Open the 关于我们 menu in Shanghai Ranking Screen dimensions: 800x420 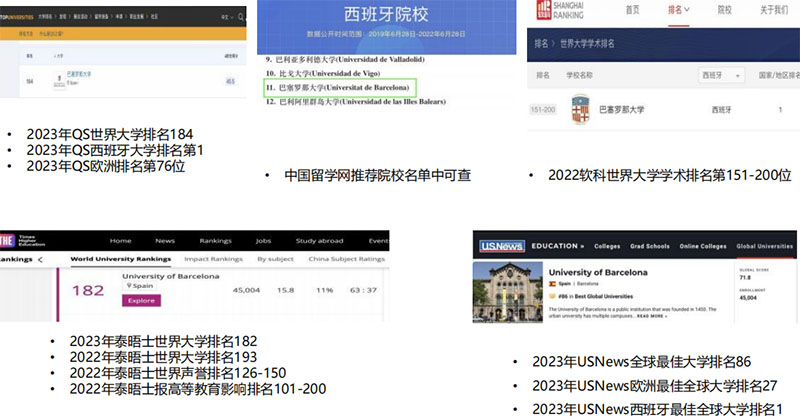click(774, 10)
